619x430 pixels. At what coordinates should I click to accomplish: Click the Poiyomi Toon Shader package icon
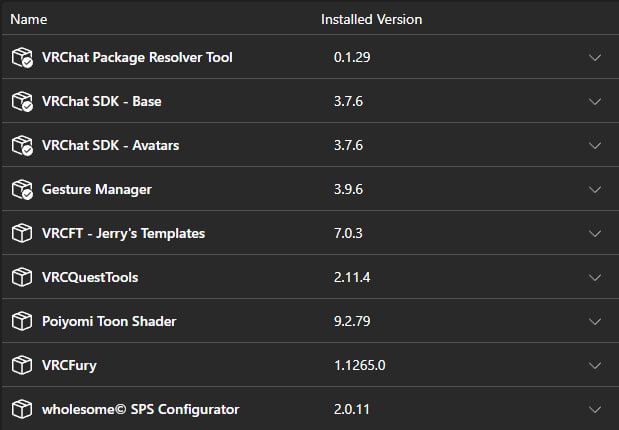[x=23, y=321]
